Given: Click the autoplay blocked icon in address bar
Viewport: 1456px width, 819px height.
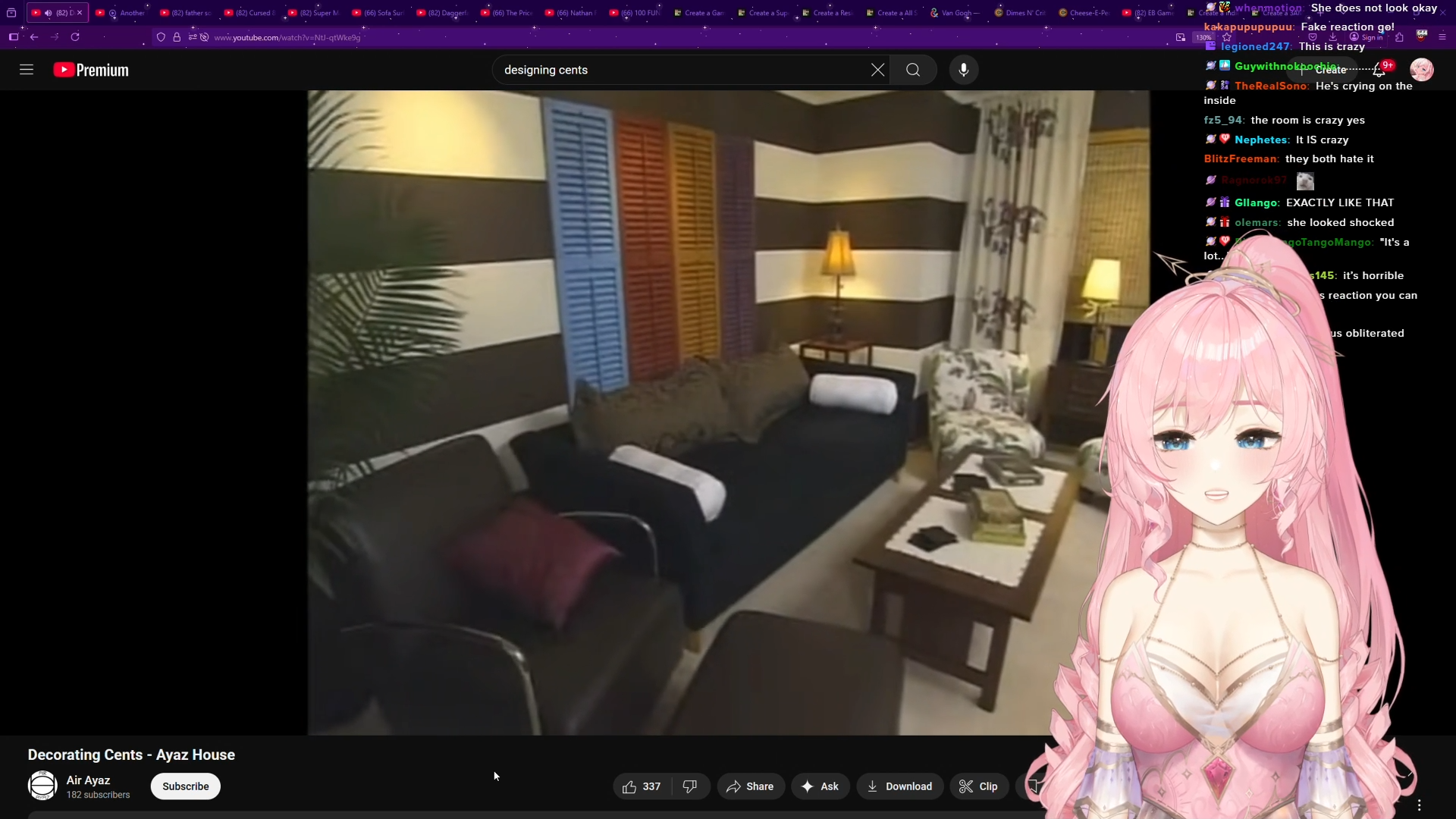Looking at the screenshot, I should click(x=205, y=37).
